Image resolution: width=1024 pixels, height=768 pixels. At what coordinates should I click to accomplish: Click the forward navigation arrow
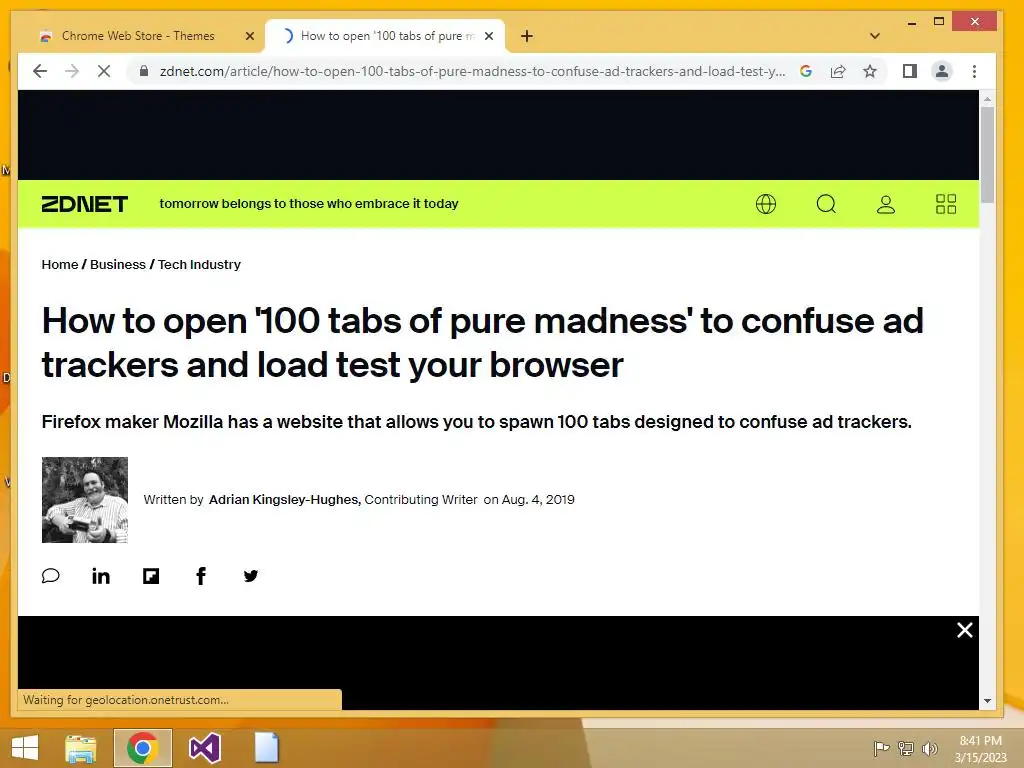tap(72, 71)
